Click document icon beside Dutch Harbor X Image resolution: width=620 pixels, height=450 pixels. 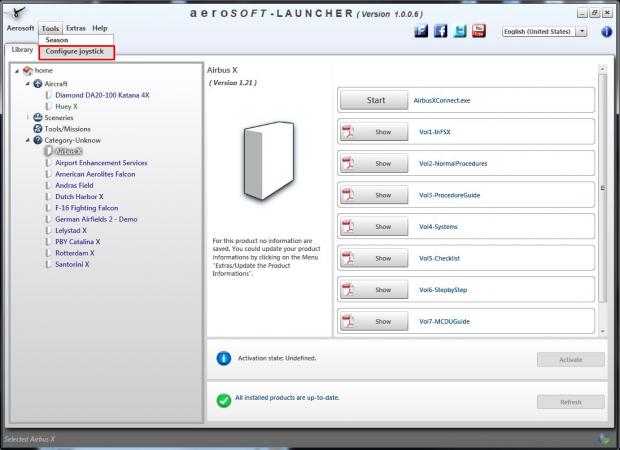point(48,197)
